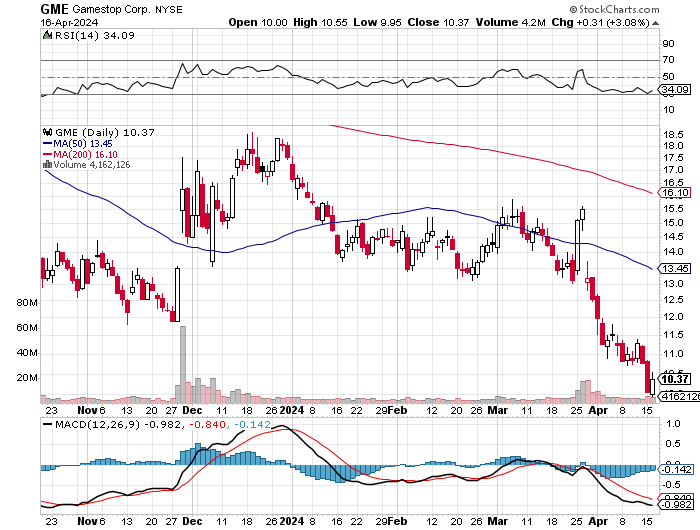This screenshot has height=530, width=700.
Task: Click the Close 10.37 value in header
Action: pos(438,22)
